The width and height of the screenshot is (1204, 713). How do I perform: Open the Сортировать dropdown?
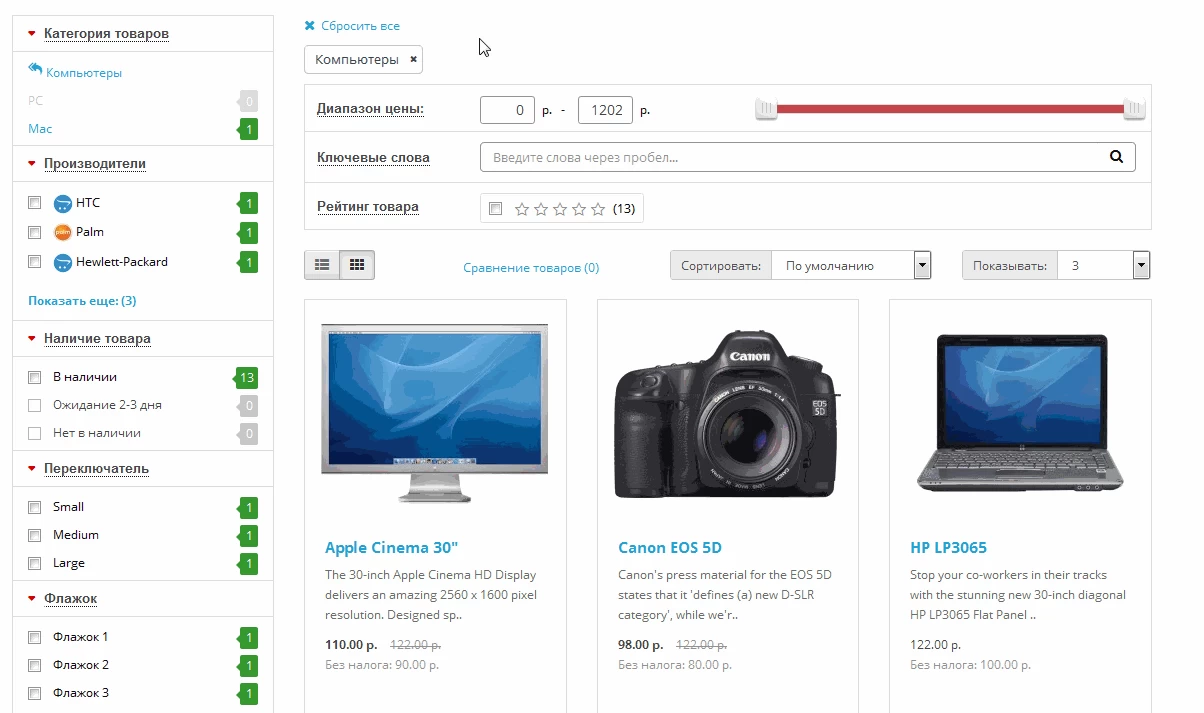851,266
